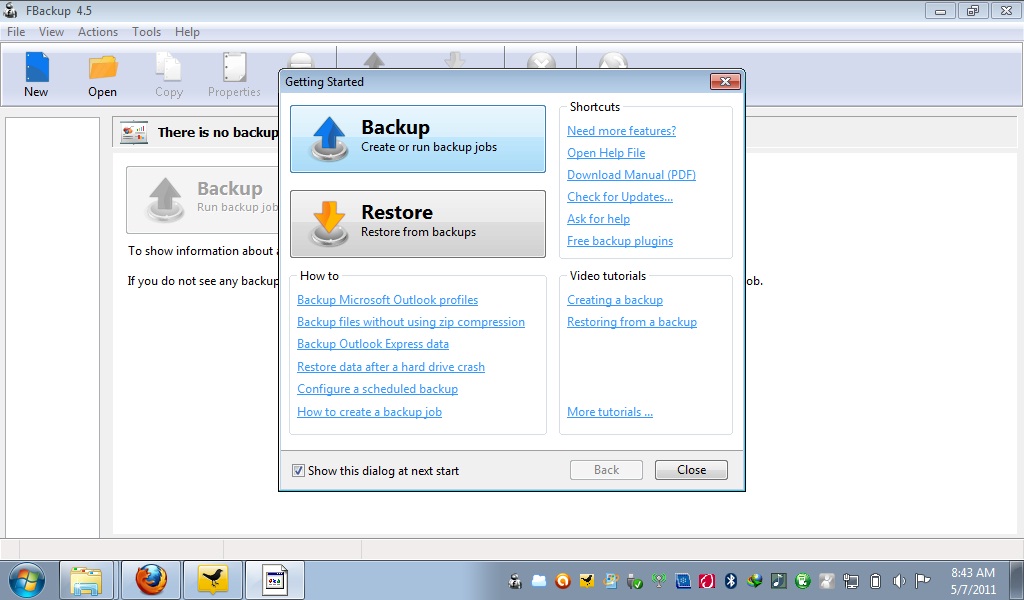Open the Actions menu
The image size is (1024, 600).
pyautogui.click(x=98, y=31)
